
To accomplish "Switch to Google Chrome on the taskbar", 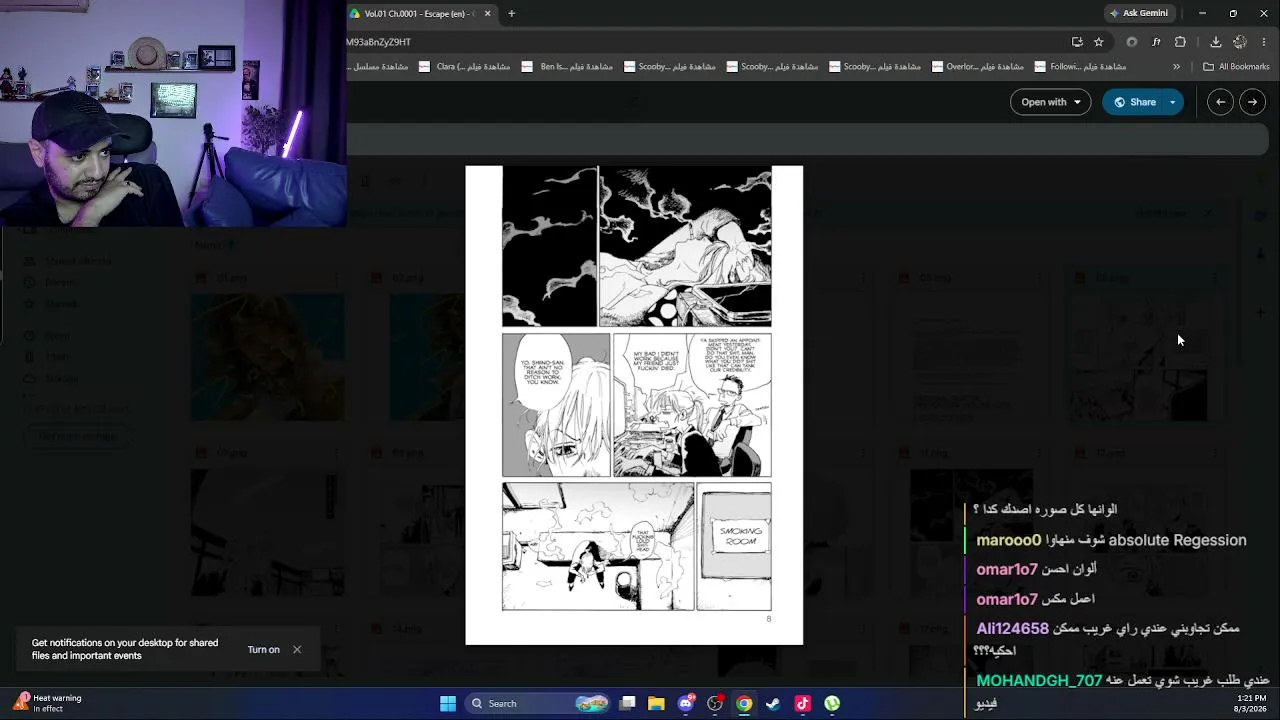I will coord(744,703).
